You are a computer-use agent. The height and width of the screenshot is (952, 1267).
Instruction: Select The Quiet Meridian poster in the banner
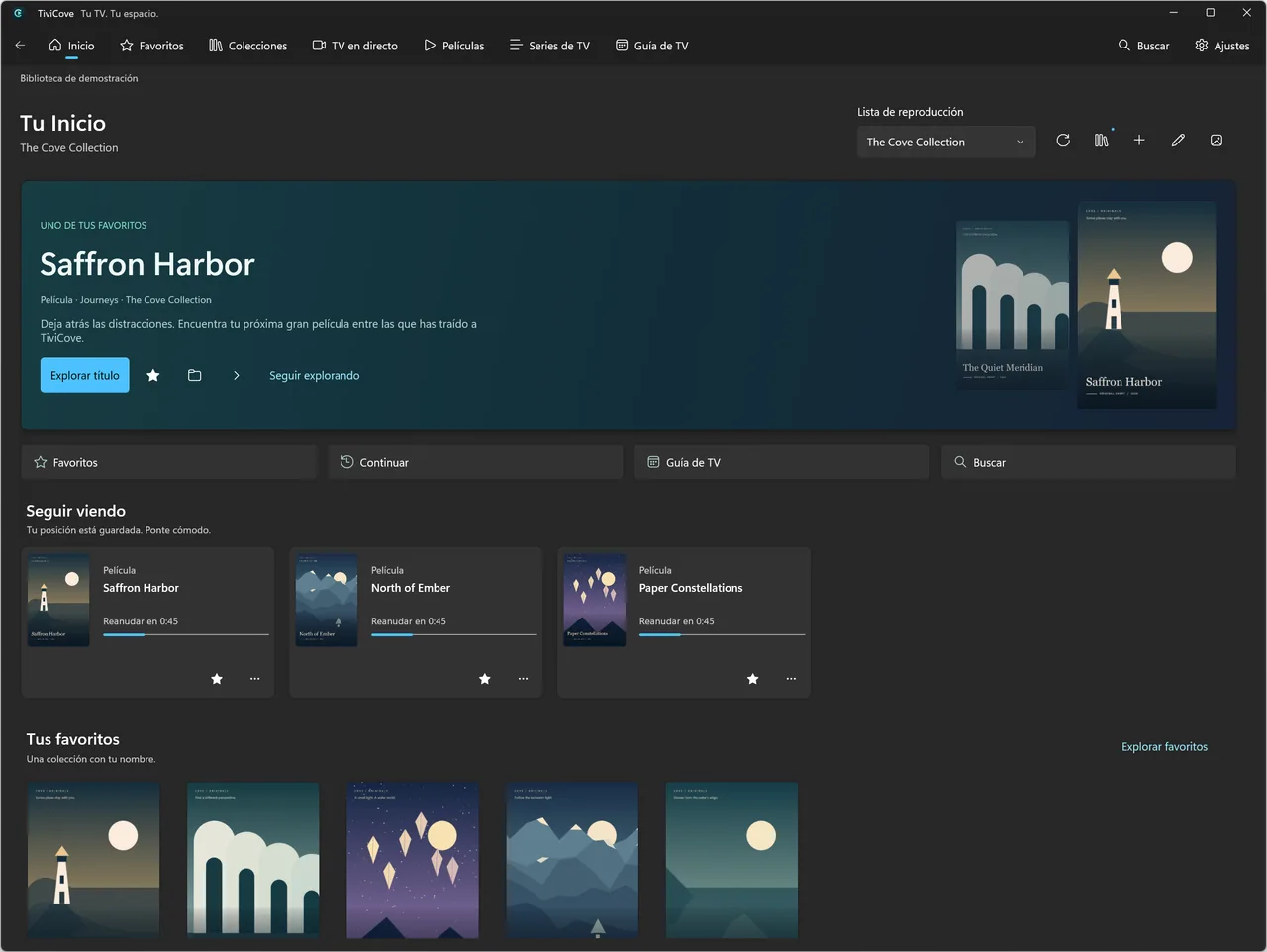pos(1013,305)
